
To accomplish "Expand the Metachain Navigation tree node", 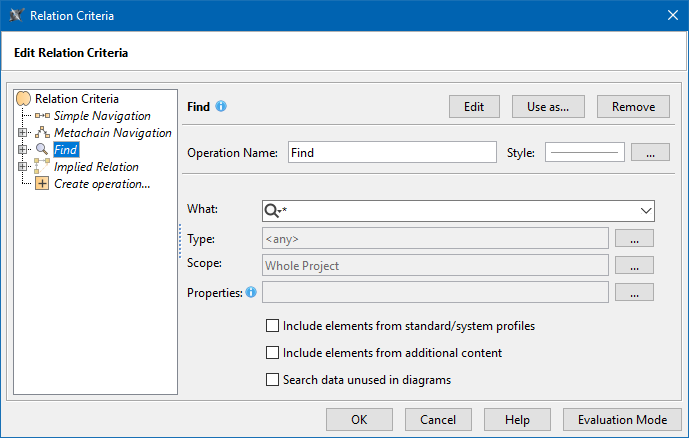I will pyautogui.click(x=23, y=133).
